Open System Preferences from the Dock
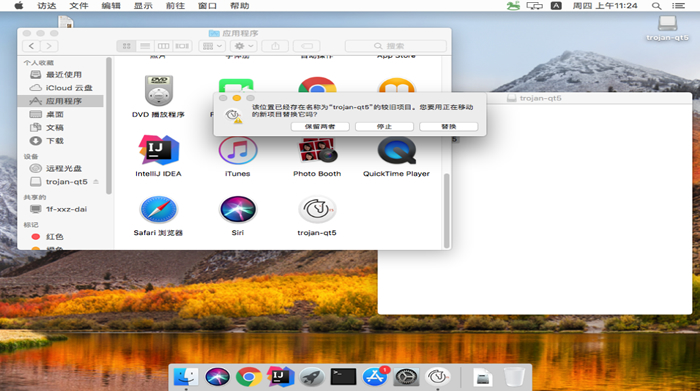Viewport: 700px width, 391px height. click(x=406, y=377)
